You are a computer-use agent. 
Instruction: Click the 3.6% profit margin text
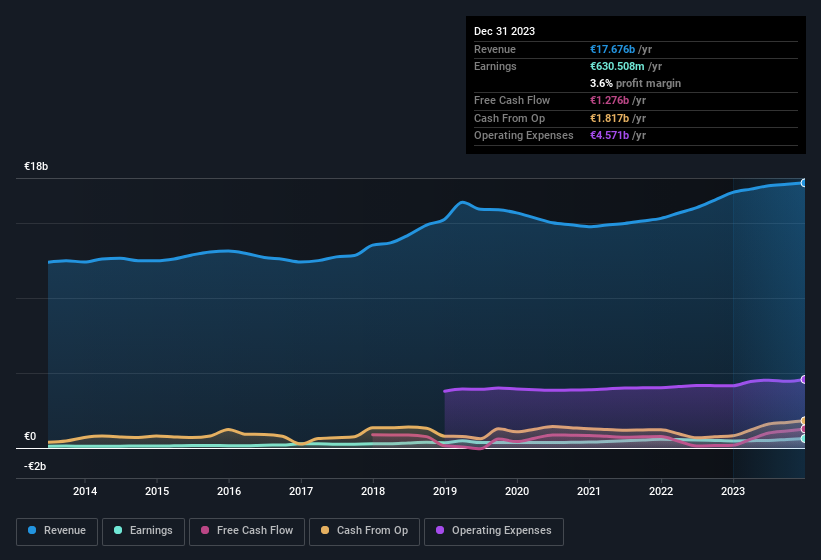click(x=635, y=83)
